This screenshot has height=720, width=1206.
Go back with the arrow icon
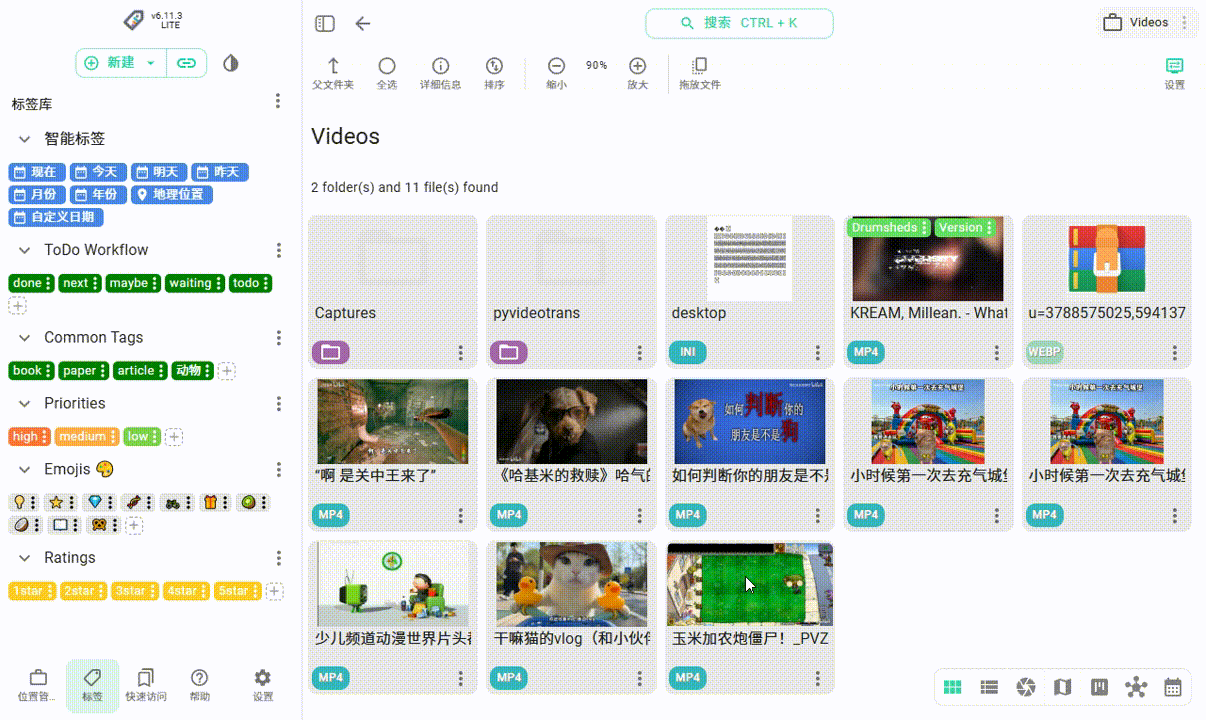[363, 23]
